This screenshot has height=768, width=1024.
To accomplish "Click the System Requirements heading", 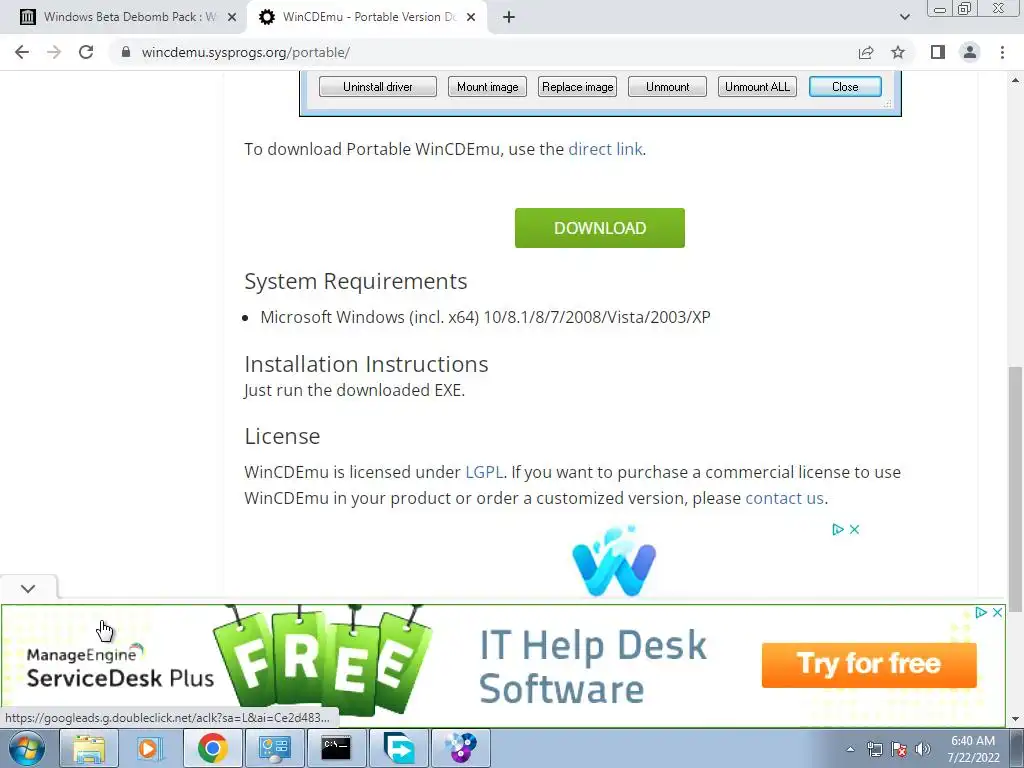I will (x=355, y=281).
